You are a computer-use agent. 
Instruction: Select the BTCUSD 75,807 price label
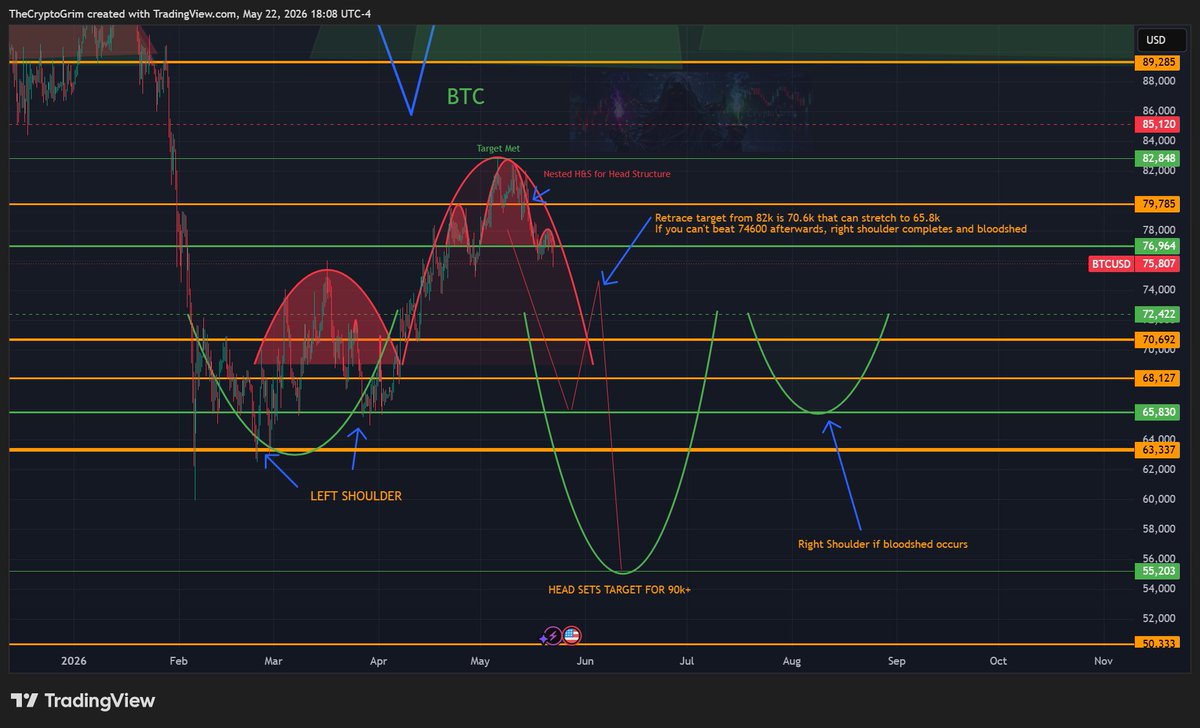click(x=1136, y=264)
